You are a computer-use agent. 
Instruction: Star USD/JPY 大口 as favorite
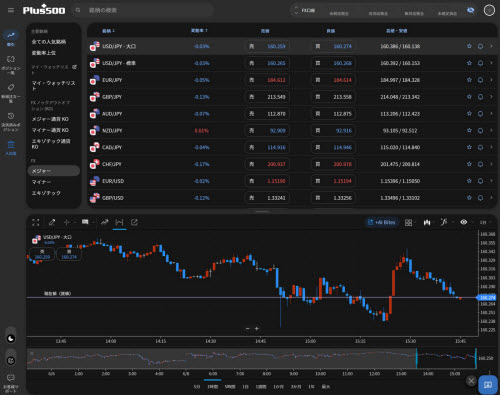(x=469, y=46)
